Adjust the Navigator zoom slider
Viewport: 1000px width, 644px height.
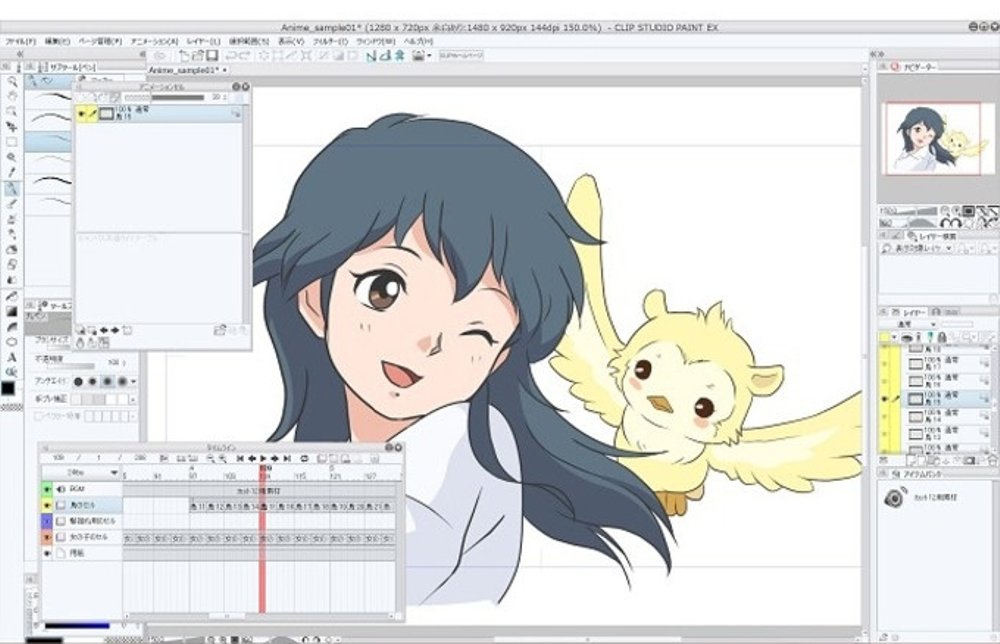pos(916,210)
